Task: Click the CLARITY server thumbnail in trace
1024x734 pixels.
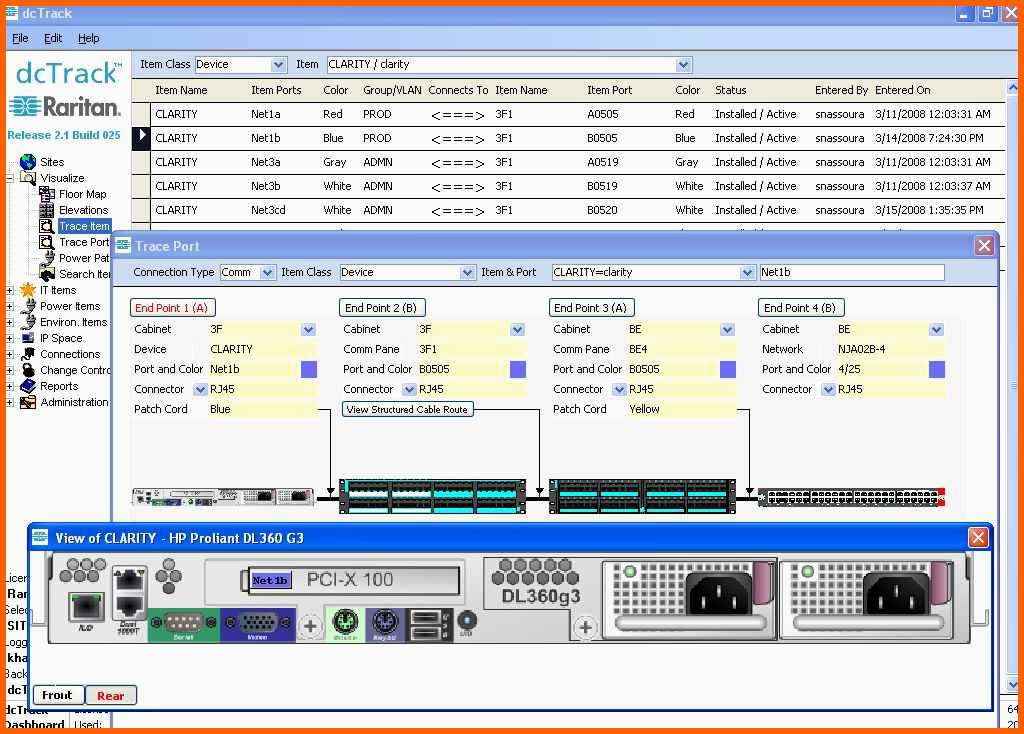Action: click(223, 497)
